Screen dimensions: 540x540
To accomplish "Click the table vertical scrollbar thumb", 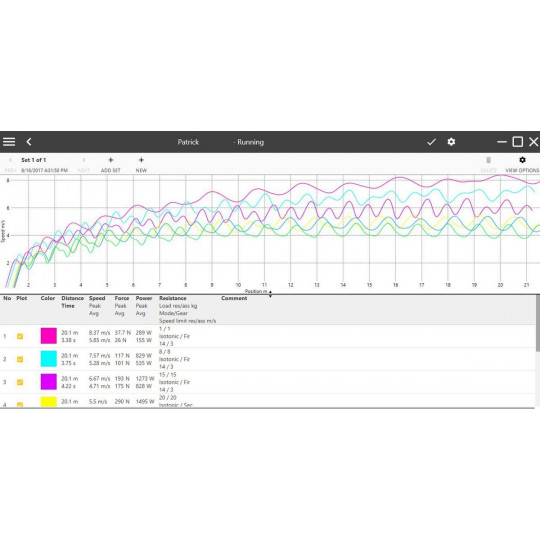I will 538,323.
